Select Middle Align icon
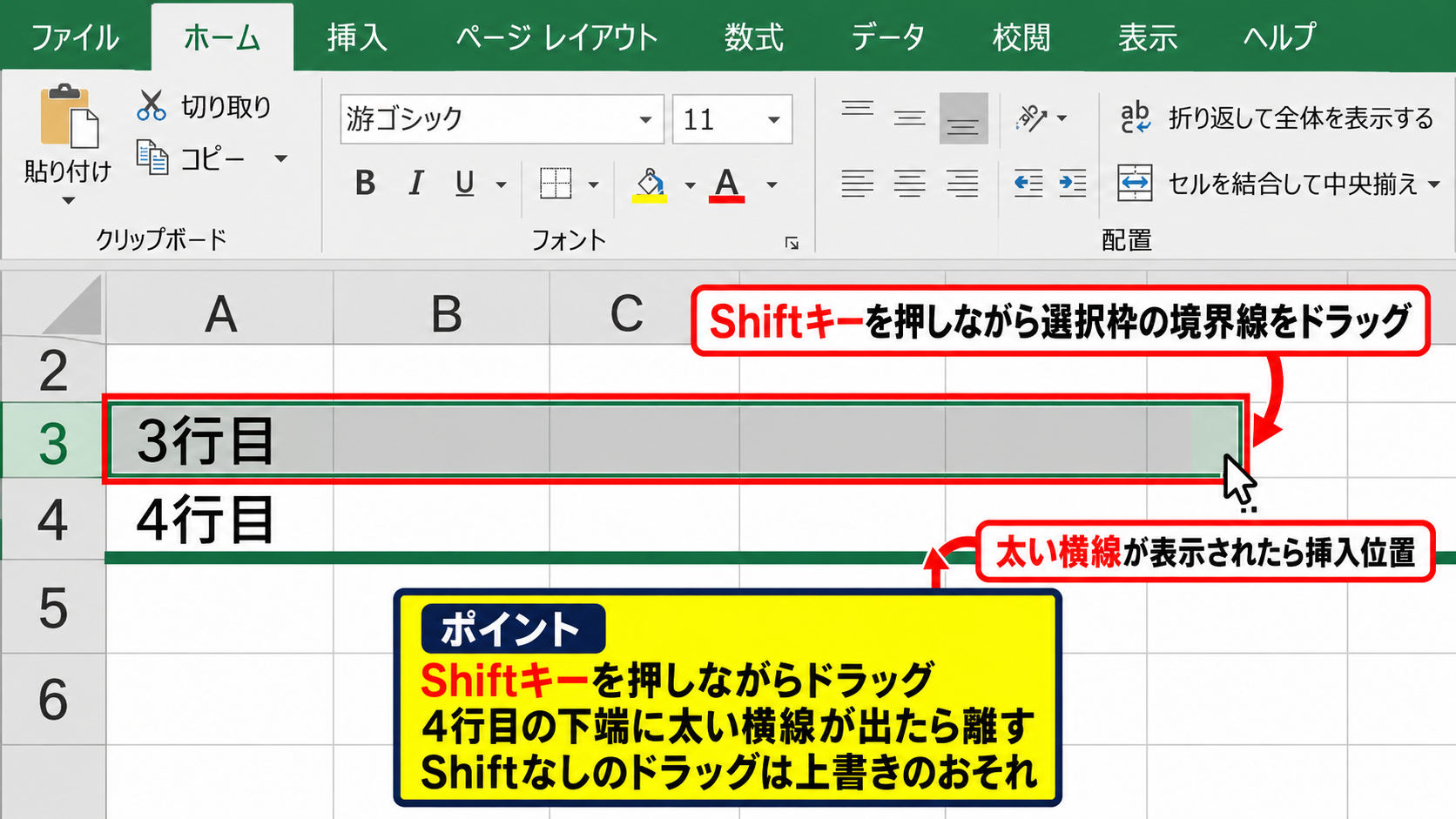This screenshot has height=819, width=1456. pyautogui.click(x=910, y=117)
